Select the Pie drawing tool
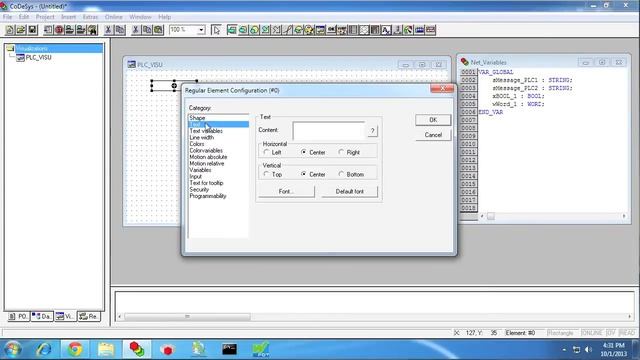This screenshot has width=640, height=360. 298,30
